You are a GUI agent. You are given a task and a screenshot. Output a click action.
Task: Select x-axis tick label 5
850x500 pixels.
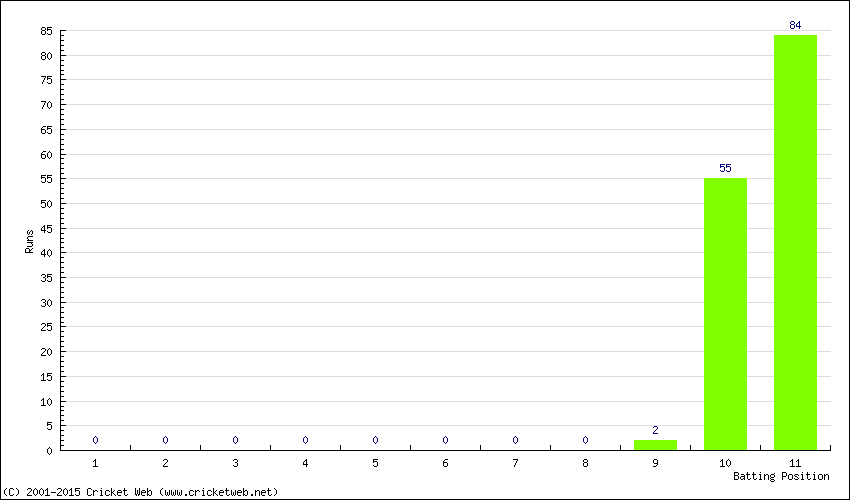(375, 463)
